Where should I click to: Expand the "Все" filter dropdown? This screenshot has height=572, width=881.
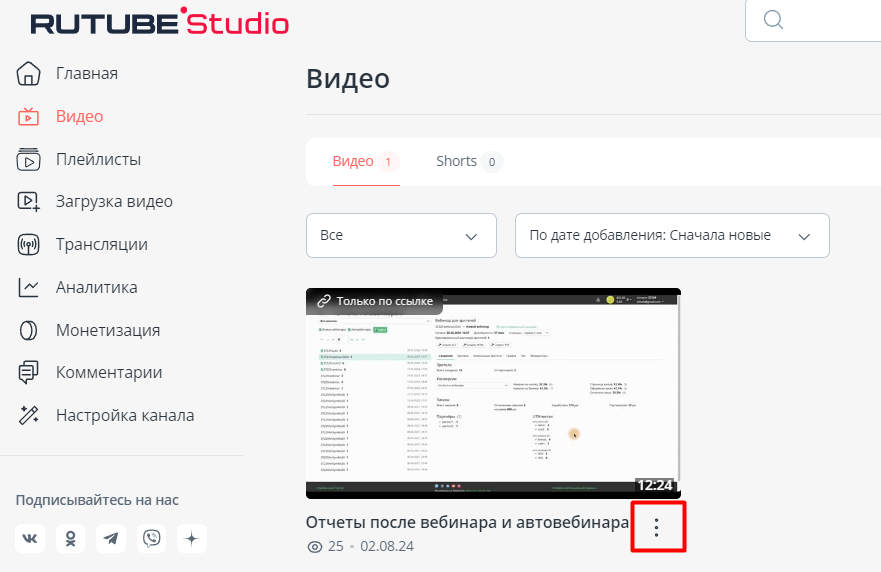[x=401, y=236]
